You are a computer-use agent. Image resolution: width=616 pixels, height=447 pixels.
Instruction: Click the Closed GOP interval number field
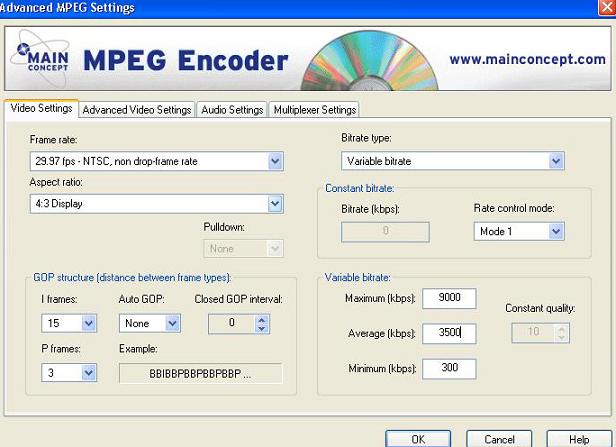point(232,324)
